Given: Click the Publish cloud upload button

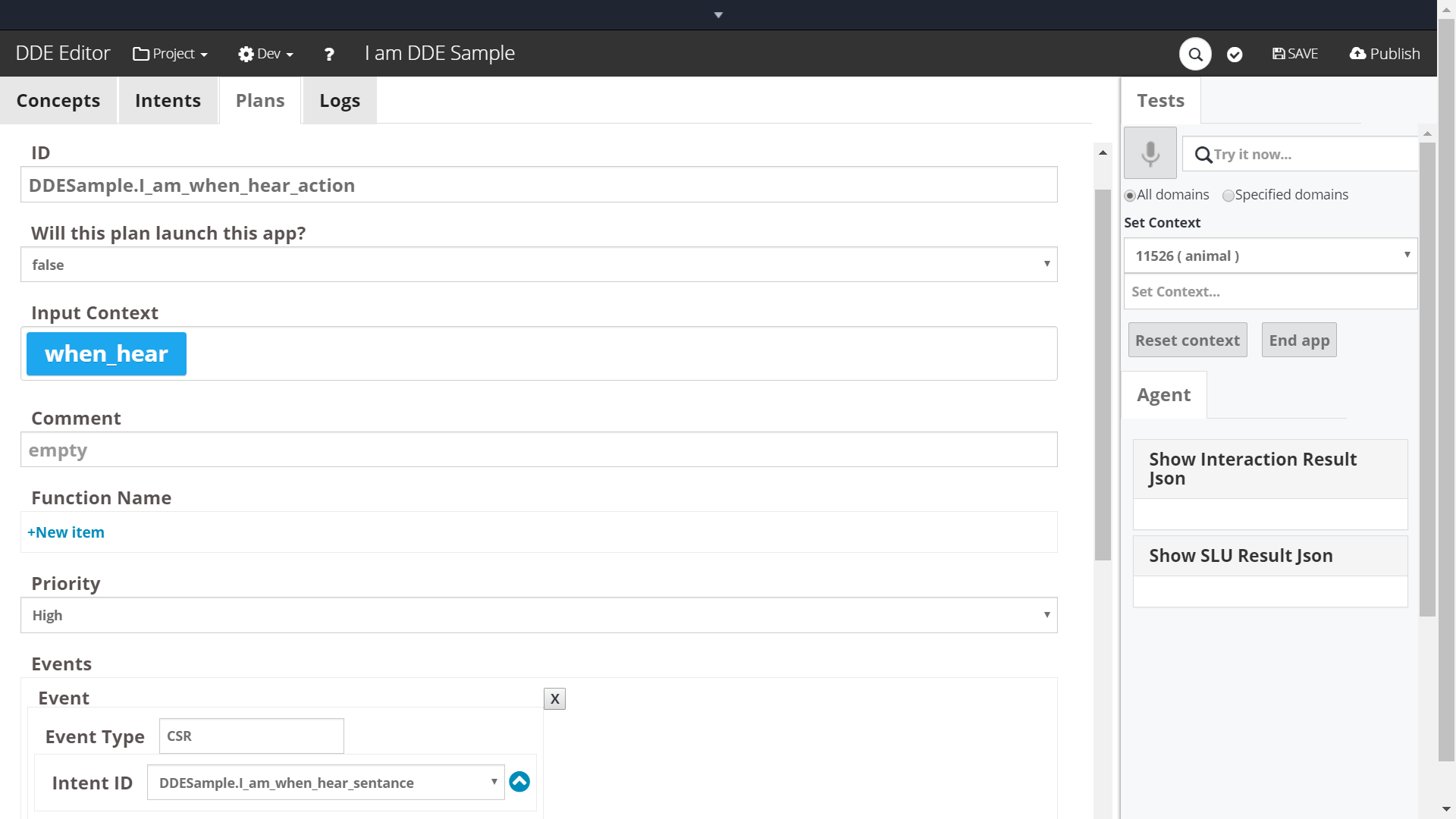Looking at the screenshot, I should pyautogui.click(x=1385, y=54).
